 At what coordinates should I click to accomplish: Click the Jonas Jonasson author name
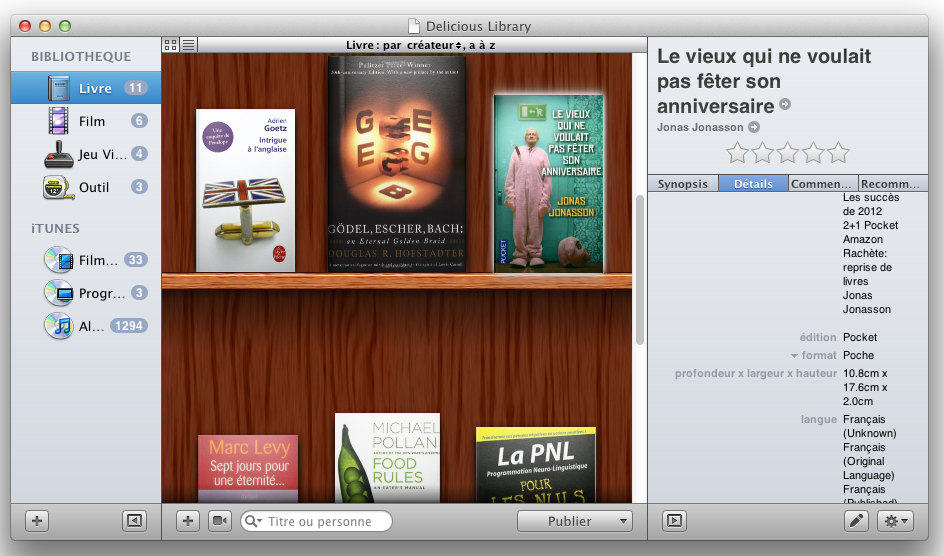click(x=700, y=127)
